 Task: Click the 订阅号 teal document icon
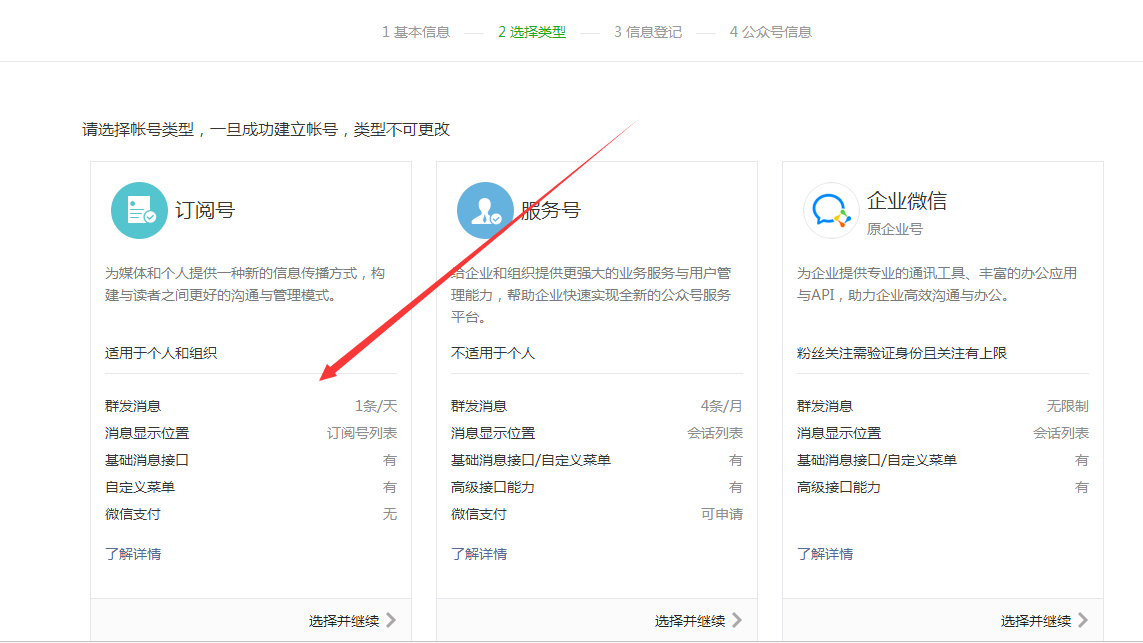coord(139,211)
